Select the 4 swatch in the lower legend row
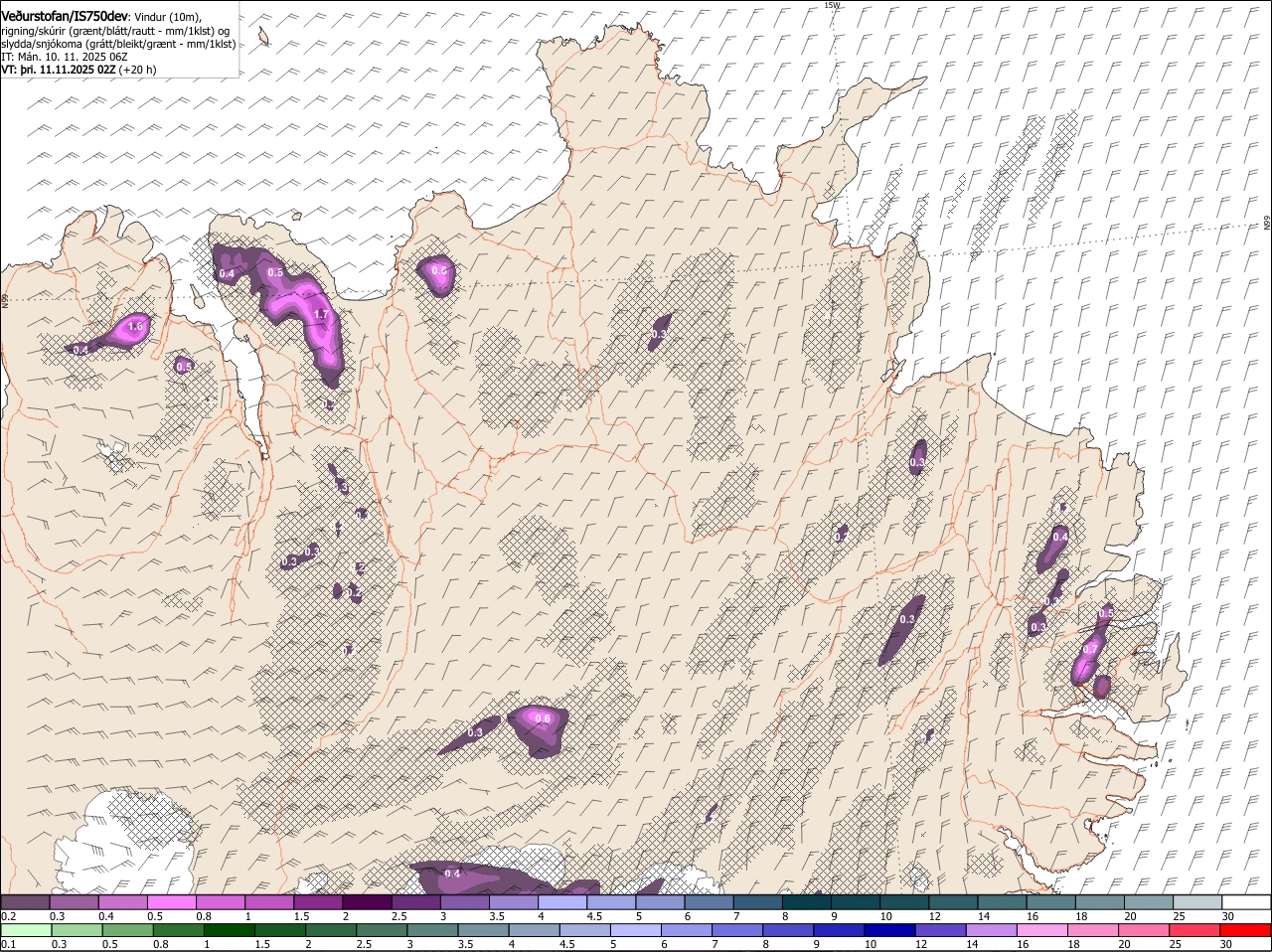 pyautogui.click(x=535, y=930)
